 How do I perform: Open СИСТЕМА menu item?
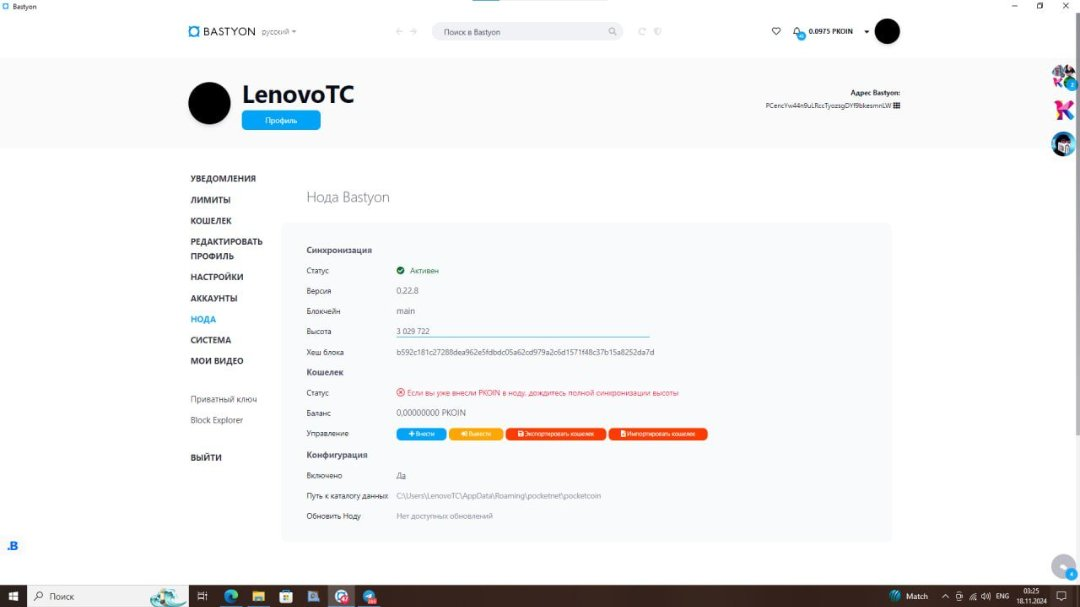211,340
